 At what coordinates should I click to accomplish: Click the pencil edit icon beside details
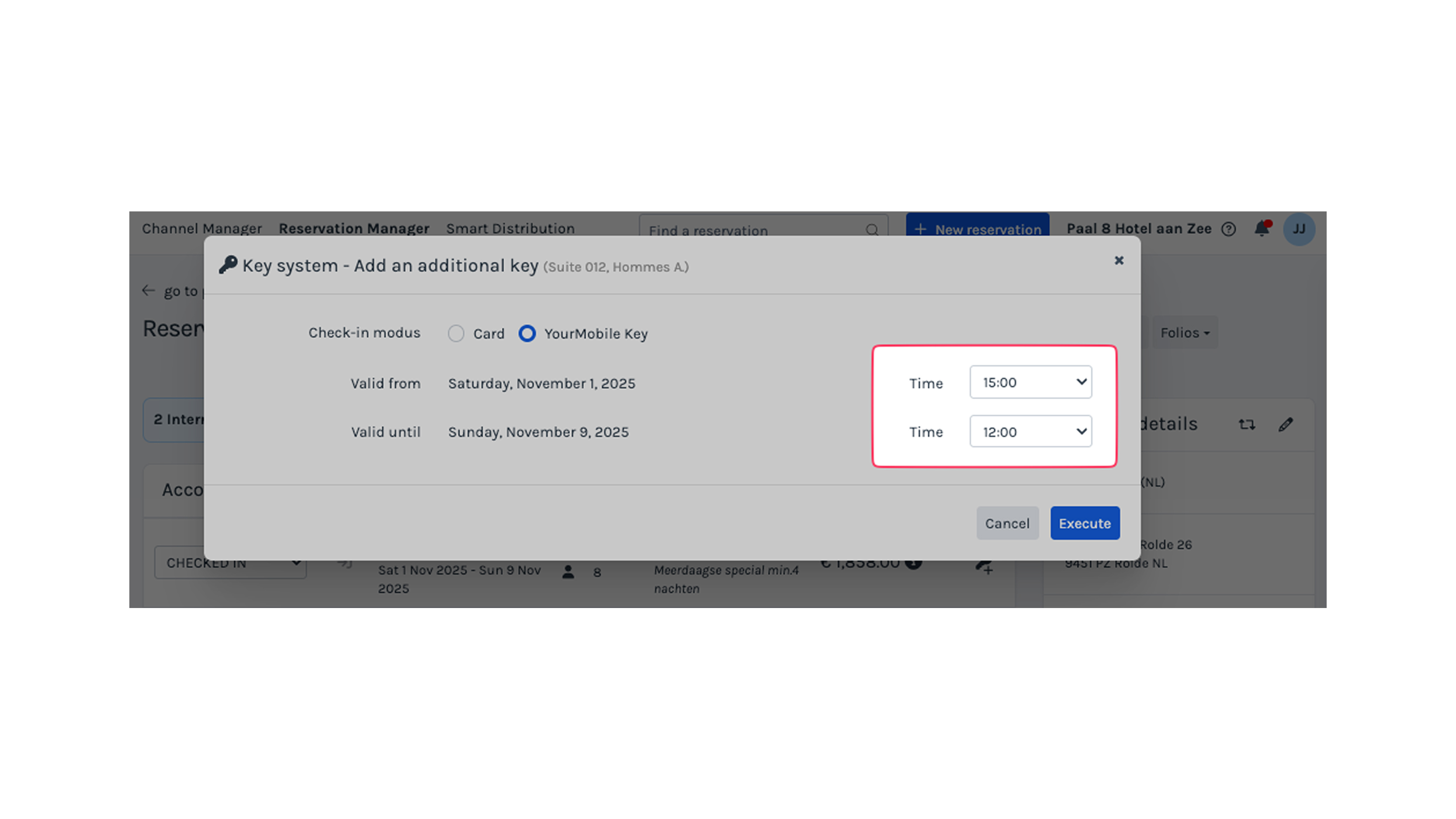point(1286,424)
